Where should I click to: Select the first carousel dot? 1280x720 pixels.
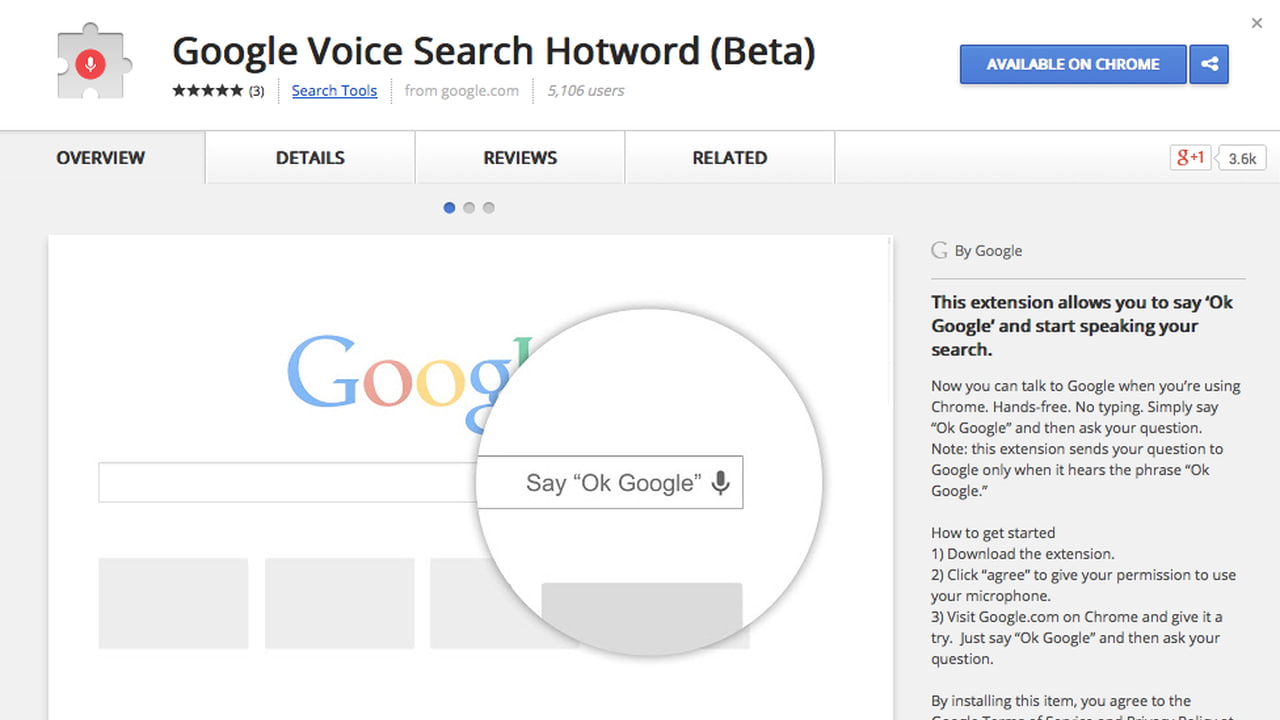click(x=449, y=208)
